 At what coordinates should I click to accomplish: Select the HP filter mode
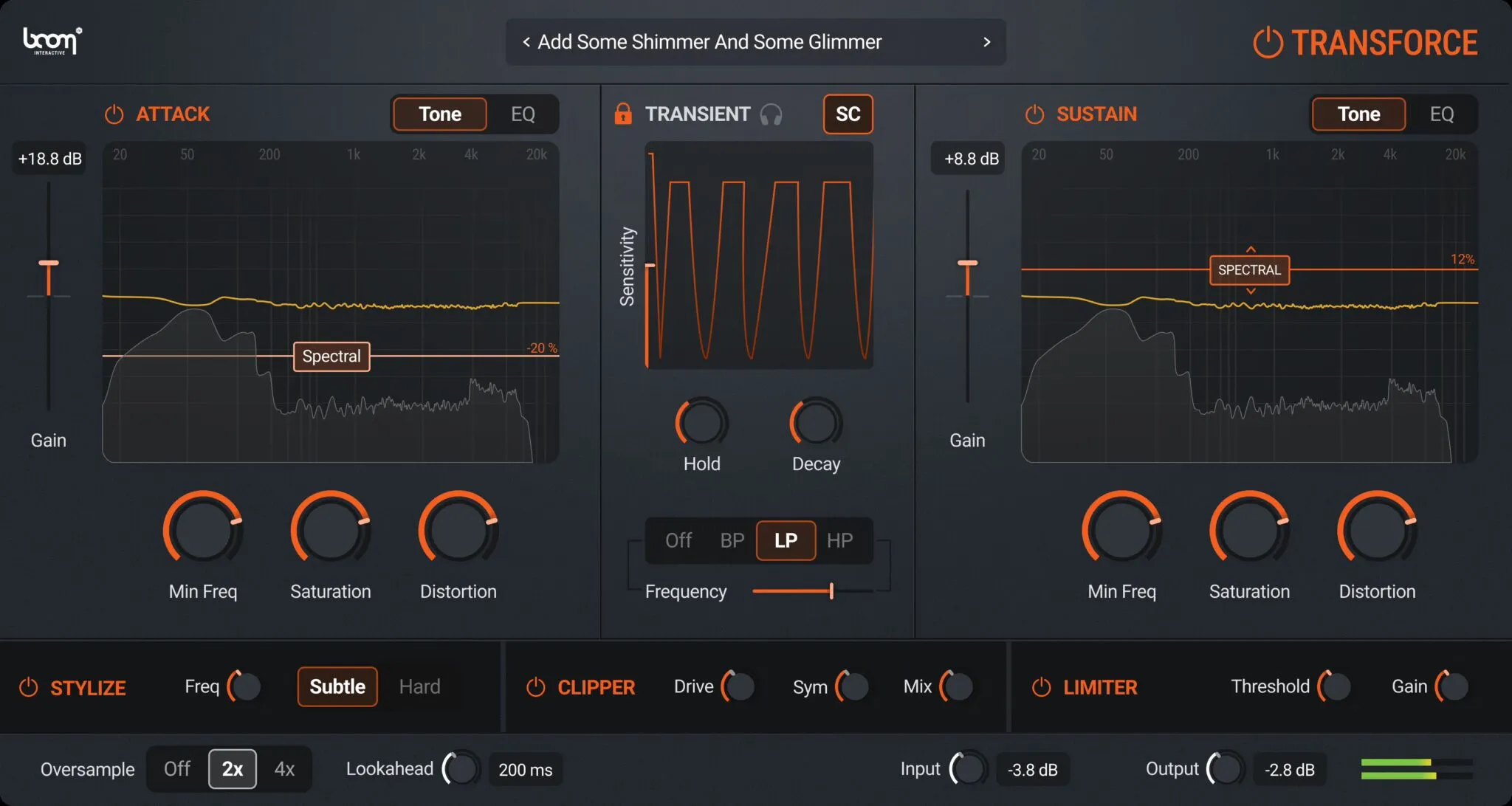coord(839,540)
